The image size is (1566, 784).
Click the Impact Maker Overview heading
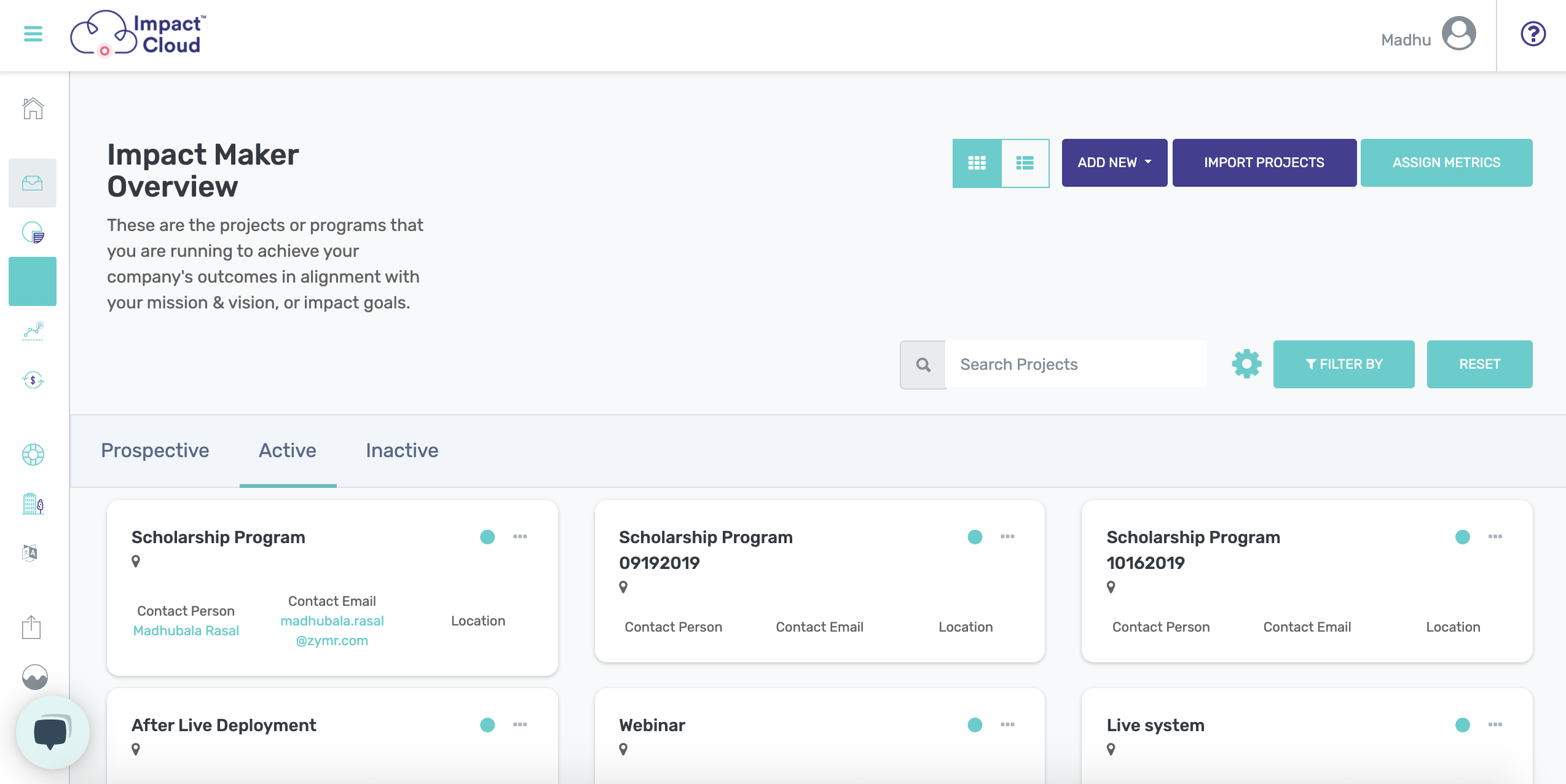click(x=203, y=170)
